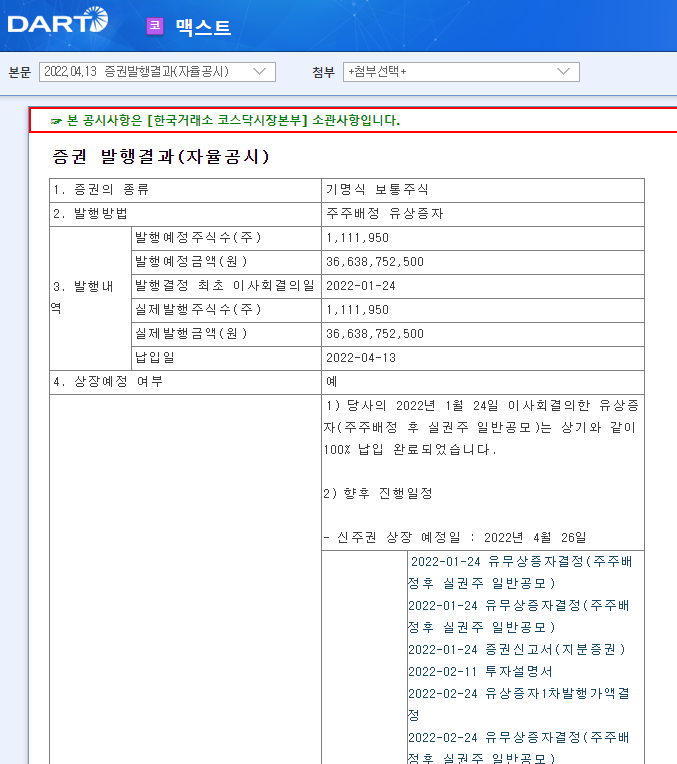The width and height of the screenshot is (677, 764).
Task: Click the 2) 향후 진행일정 text
Action: 378,494
